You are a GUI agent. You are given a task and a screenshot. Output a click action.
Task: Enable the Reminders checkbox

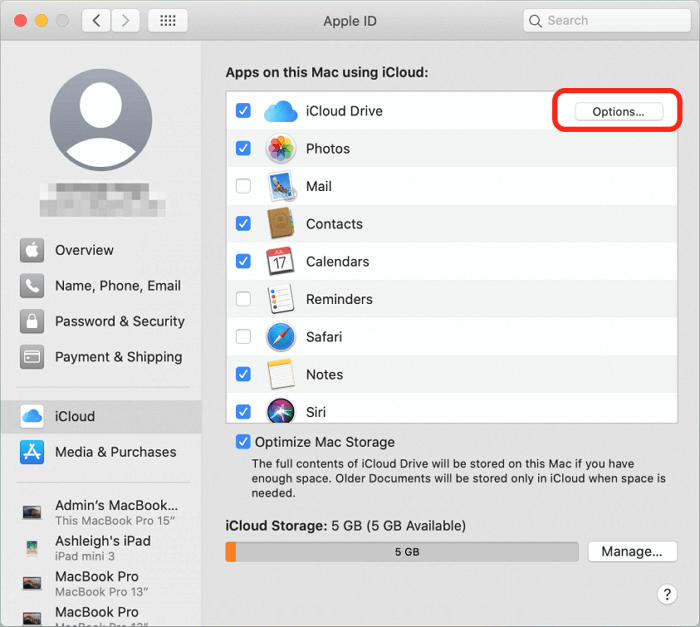point(243,299)
